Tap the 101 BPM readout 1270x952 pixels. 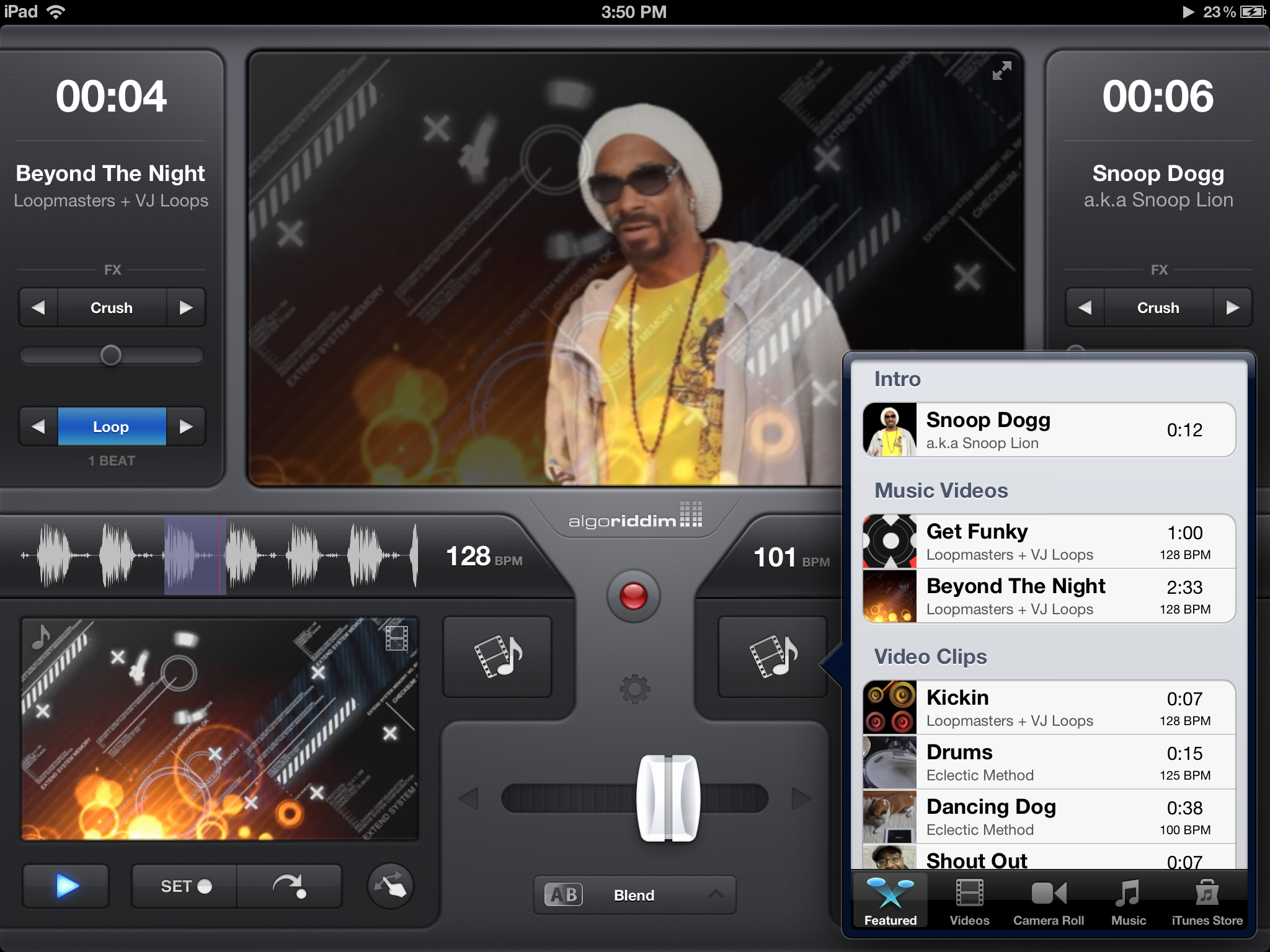pos(791,558)
